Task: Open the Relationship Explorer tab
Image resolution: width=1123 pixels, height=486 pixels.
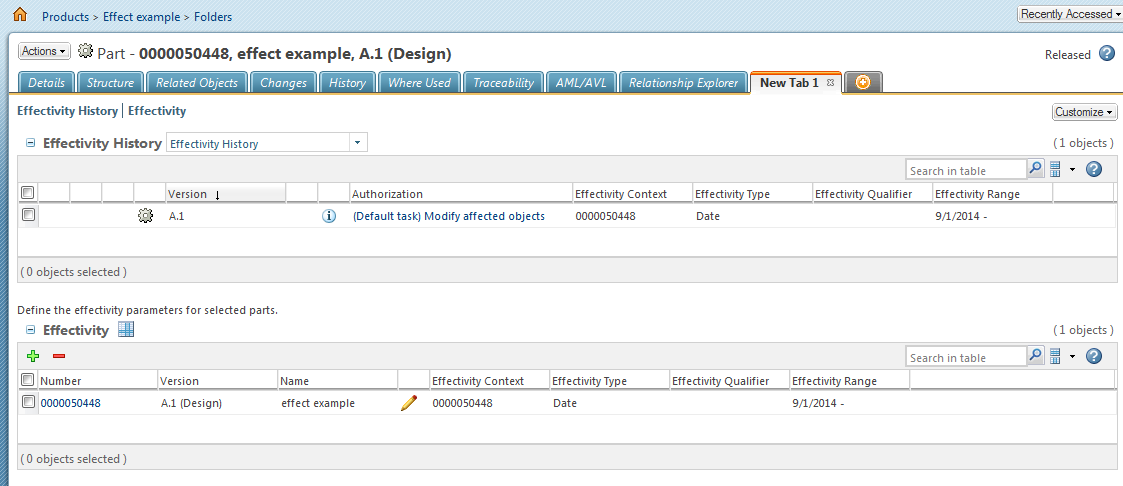Action: [x=683, y=83]
